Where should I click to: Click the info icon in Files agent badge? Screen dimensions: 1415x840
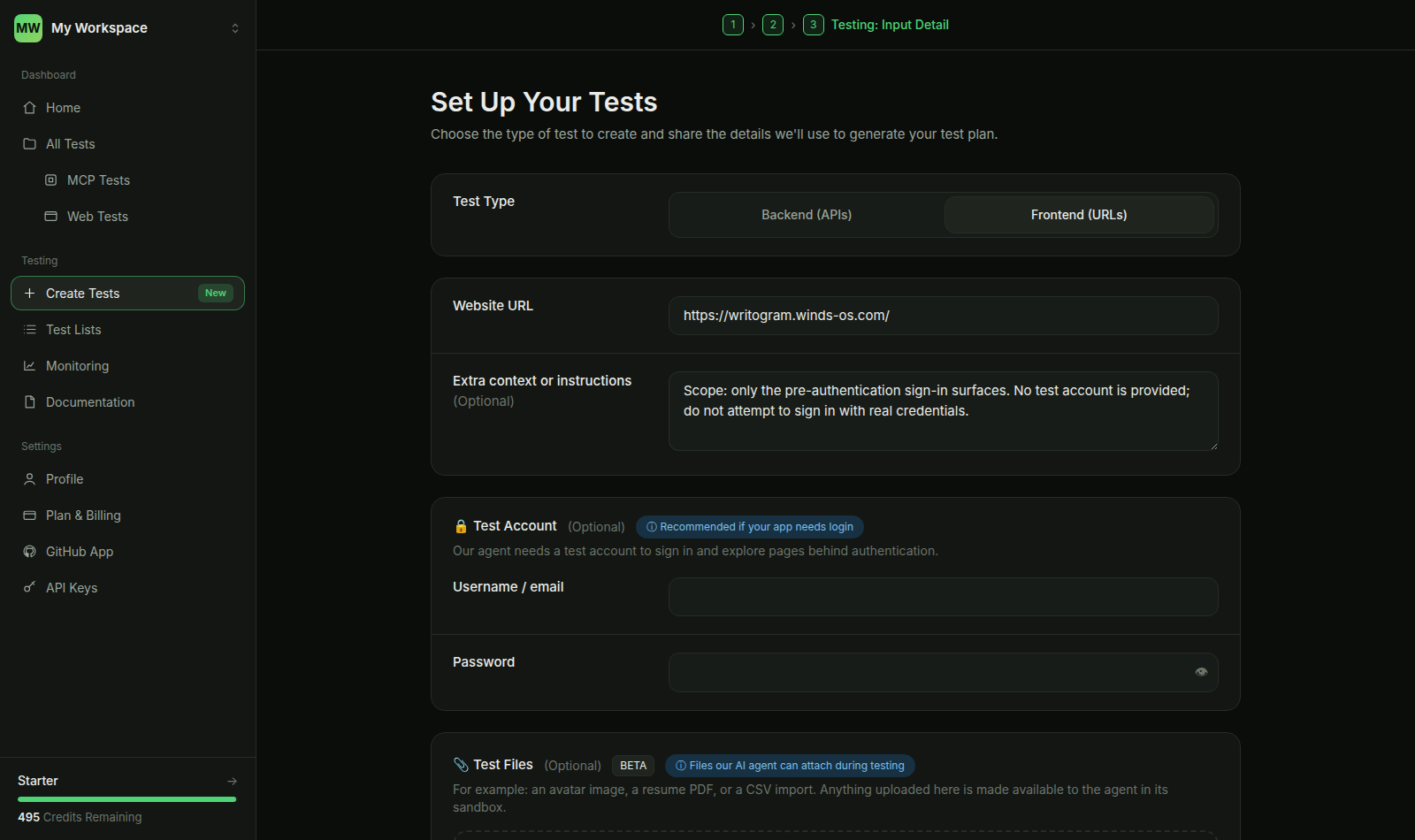tap(681, 766)
